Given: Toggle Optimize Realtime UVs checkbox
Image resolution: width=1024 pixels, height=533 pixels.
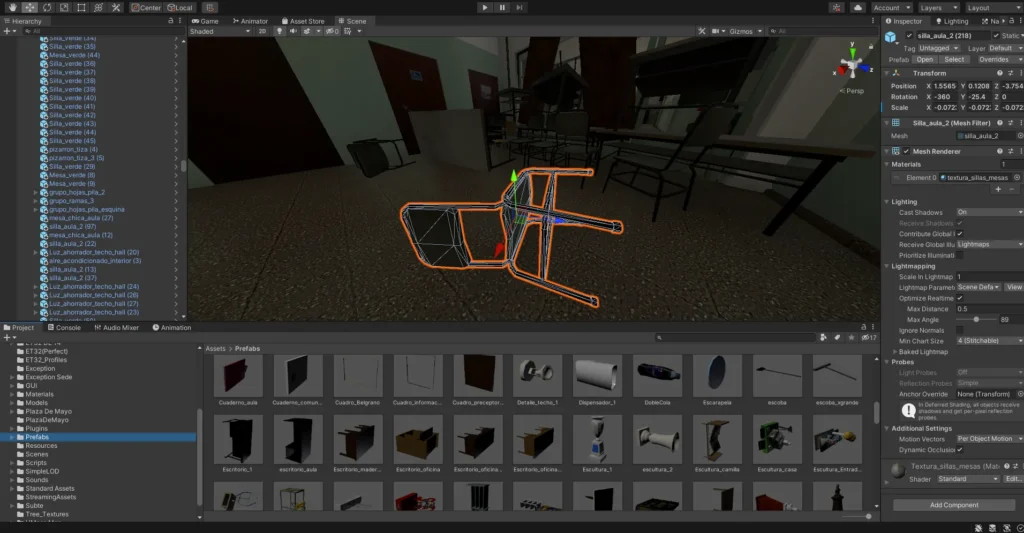Looking at the screenshot, I should click(960, 298).
